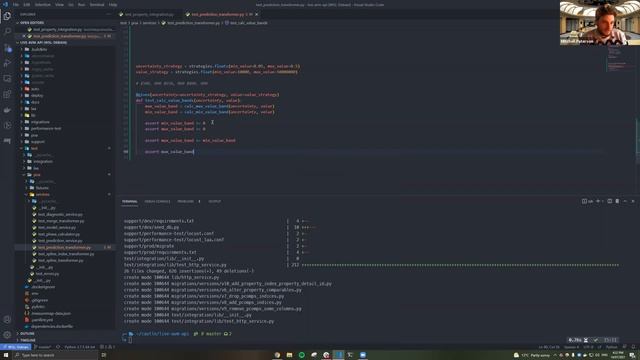Switch to the Output tab
The width and height of the screenshot is (640, 360).
click(x=214, y=201)
